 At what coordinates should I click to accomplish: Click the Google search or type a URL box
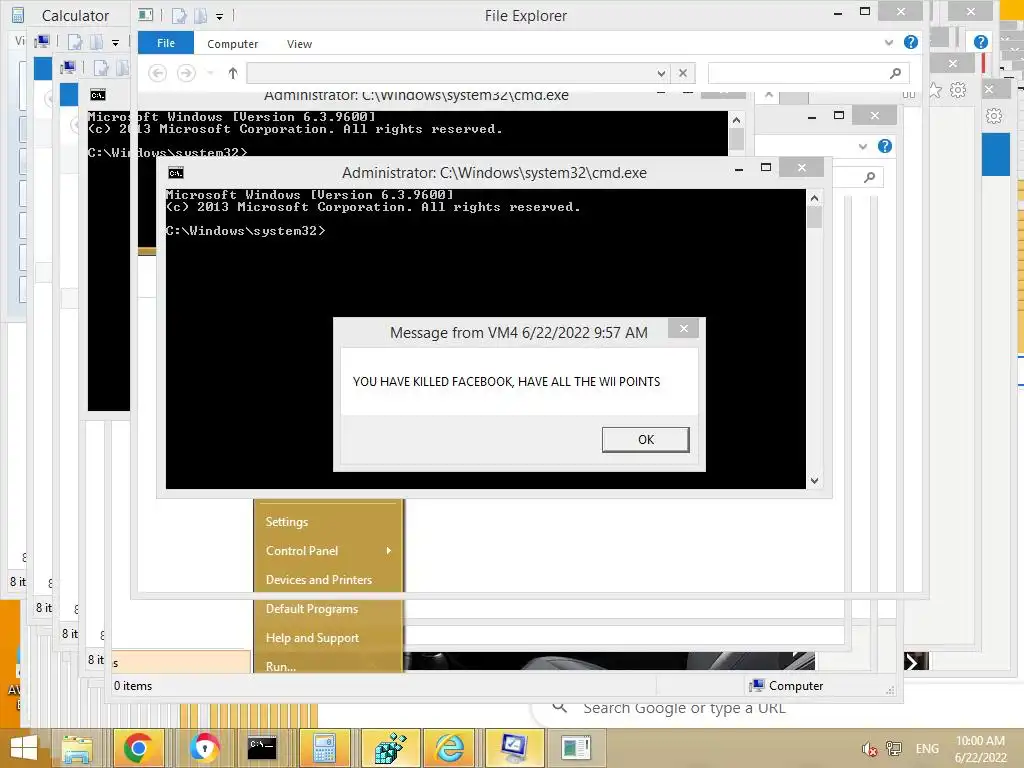point(684,709)
